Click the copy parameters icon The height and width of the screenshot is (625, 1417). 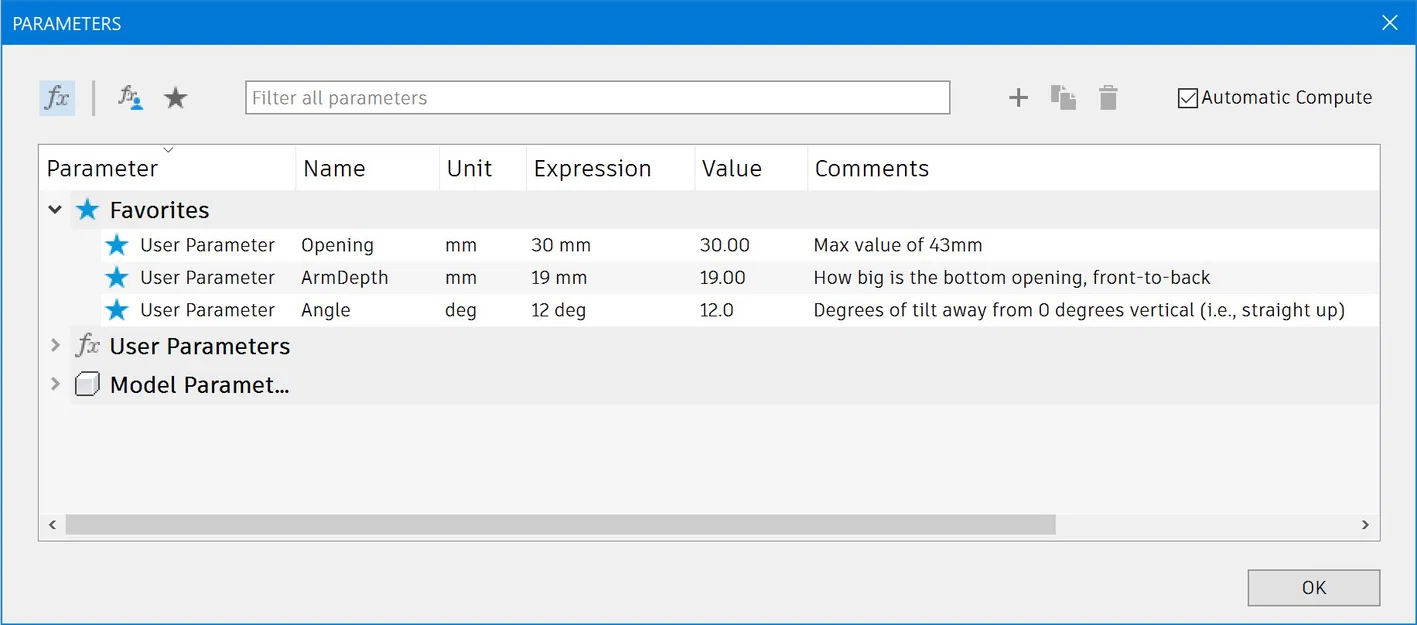[x=1063, y=98]
